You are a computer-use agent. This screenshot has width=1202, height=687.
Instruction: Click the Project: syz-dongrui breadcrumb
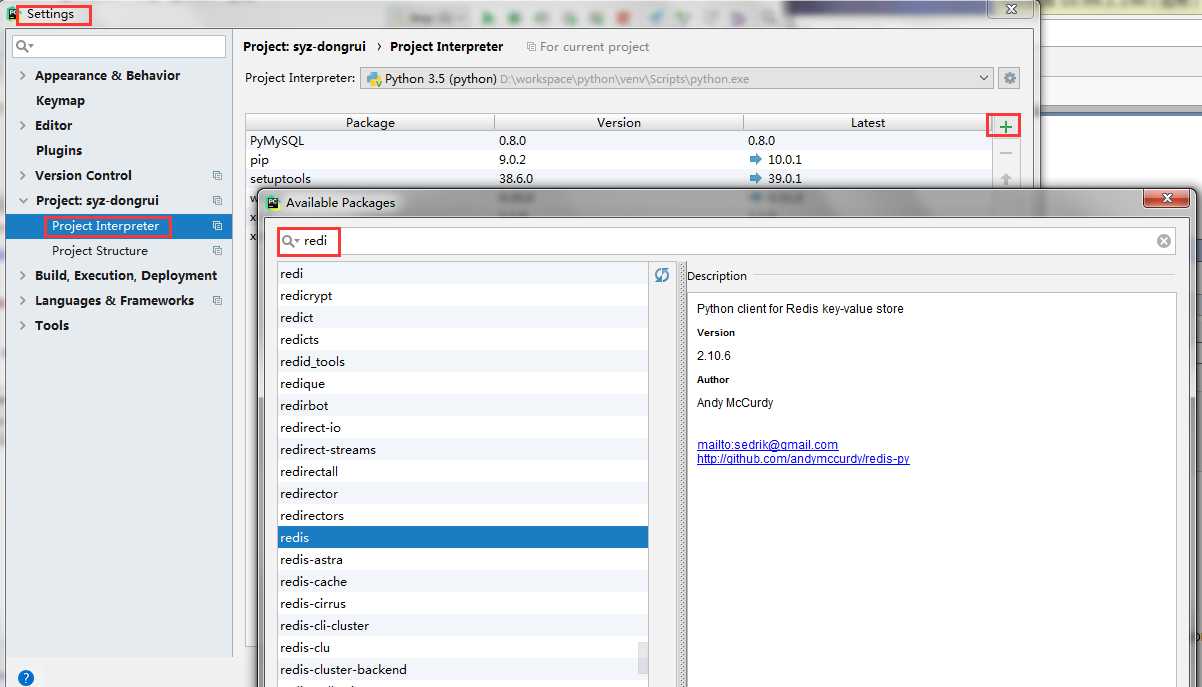tap(304, 47)
